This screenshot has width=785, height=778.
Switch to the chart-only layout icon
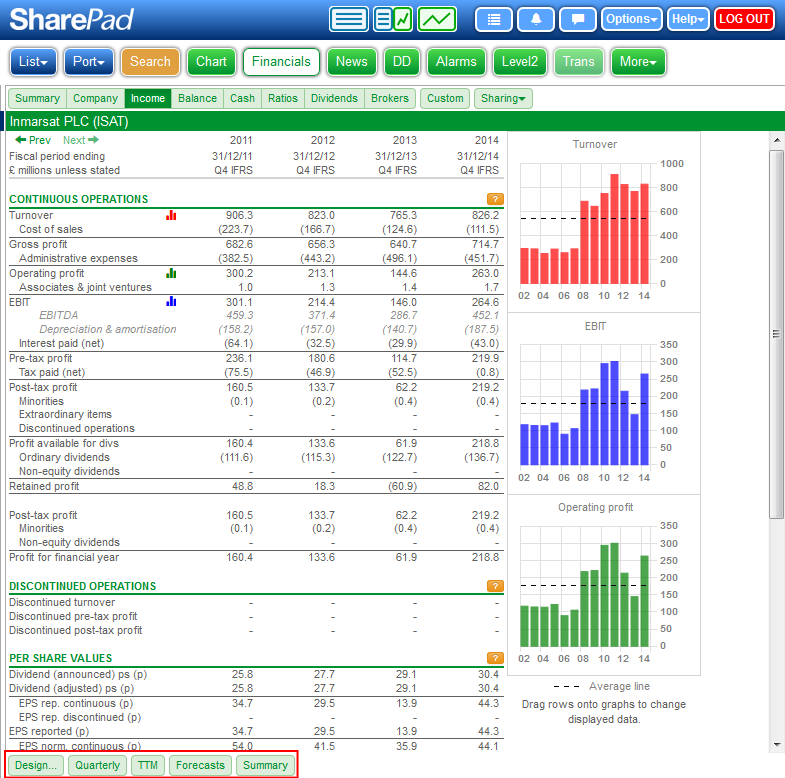[x=437, y=20]
